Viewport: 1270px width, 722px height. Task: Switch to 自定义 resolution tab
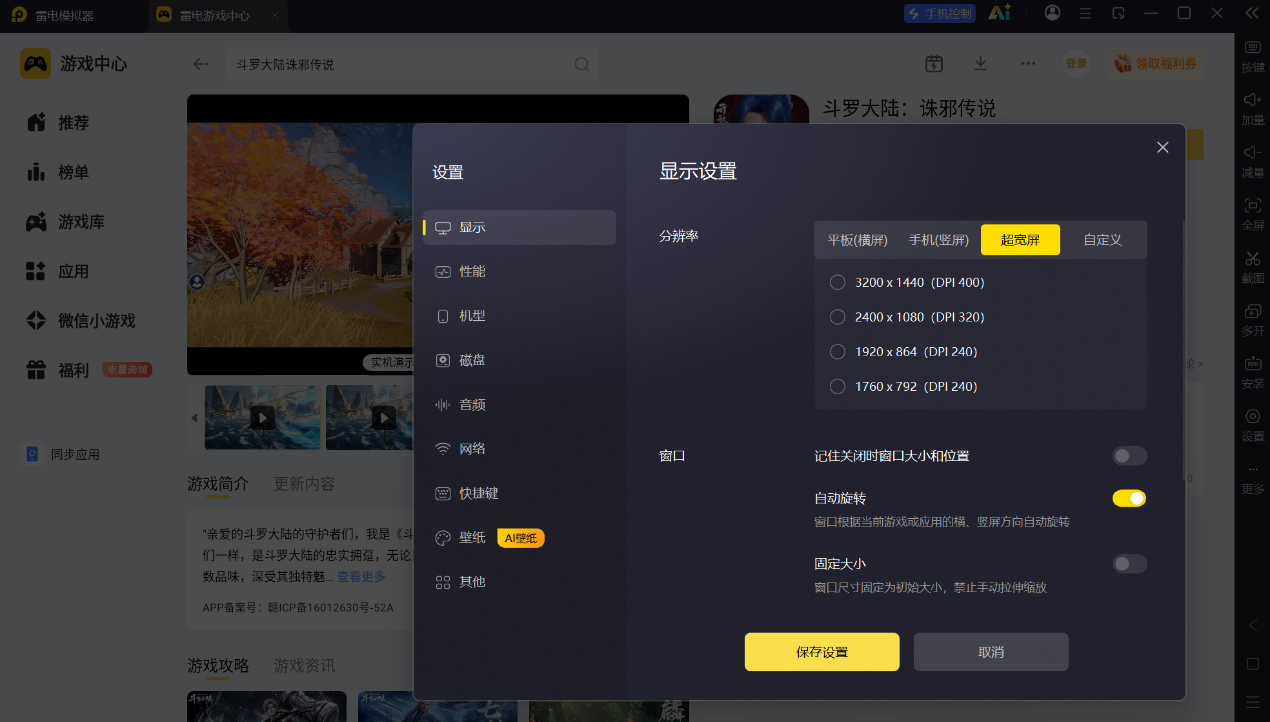coord(1102,240)
